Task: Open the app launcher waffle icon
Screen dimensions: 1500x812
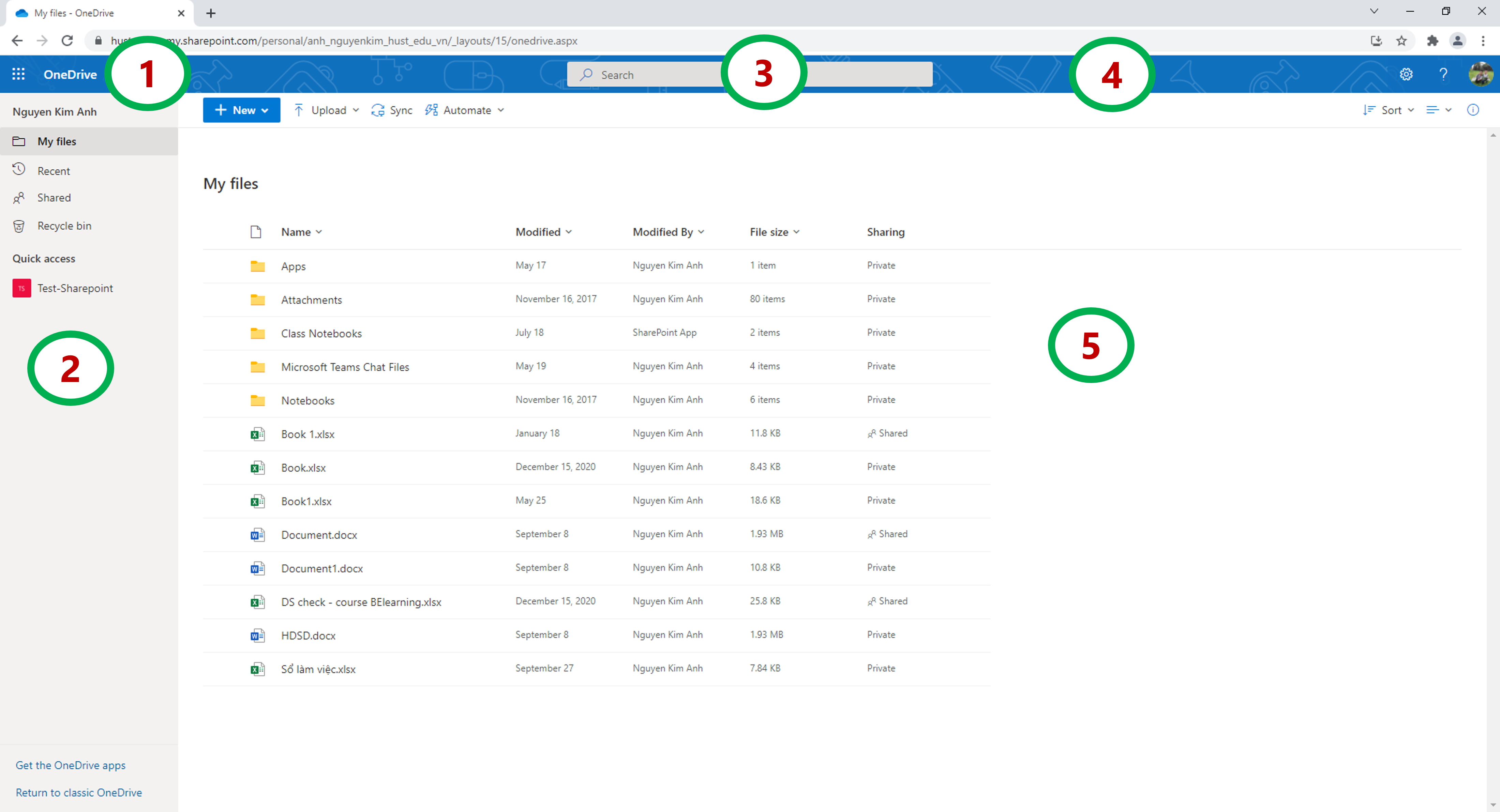Action: coord(18,74)
